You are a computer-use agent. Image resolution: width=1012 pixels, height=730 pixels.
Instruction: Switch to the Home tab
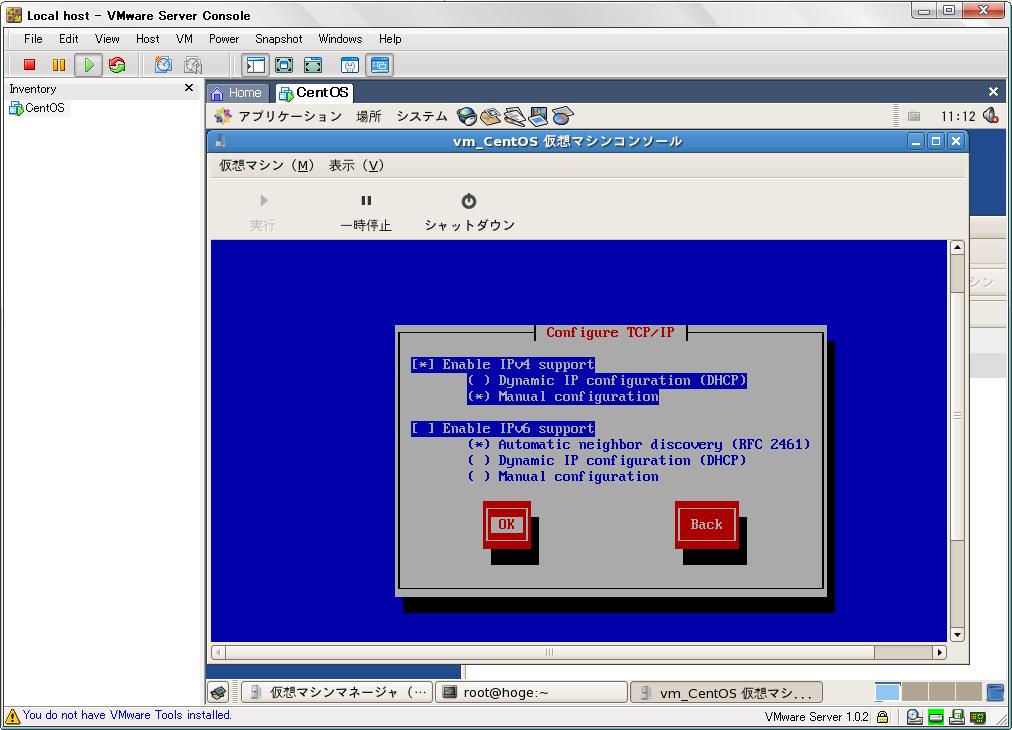click(236, 93)
